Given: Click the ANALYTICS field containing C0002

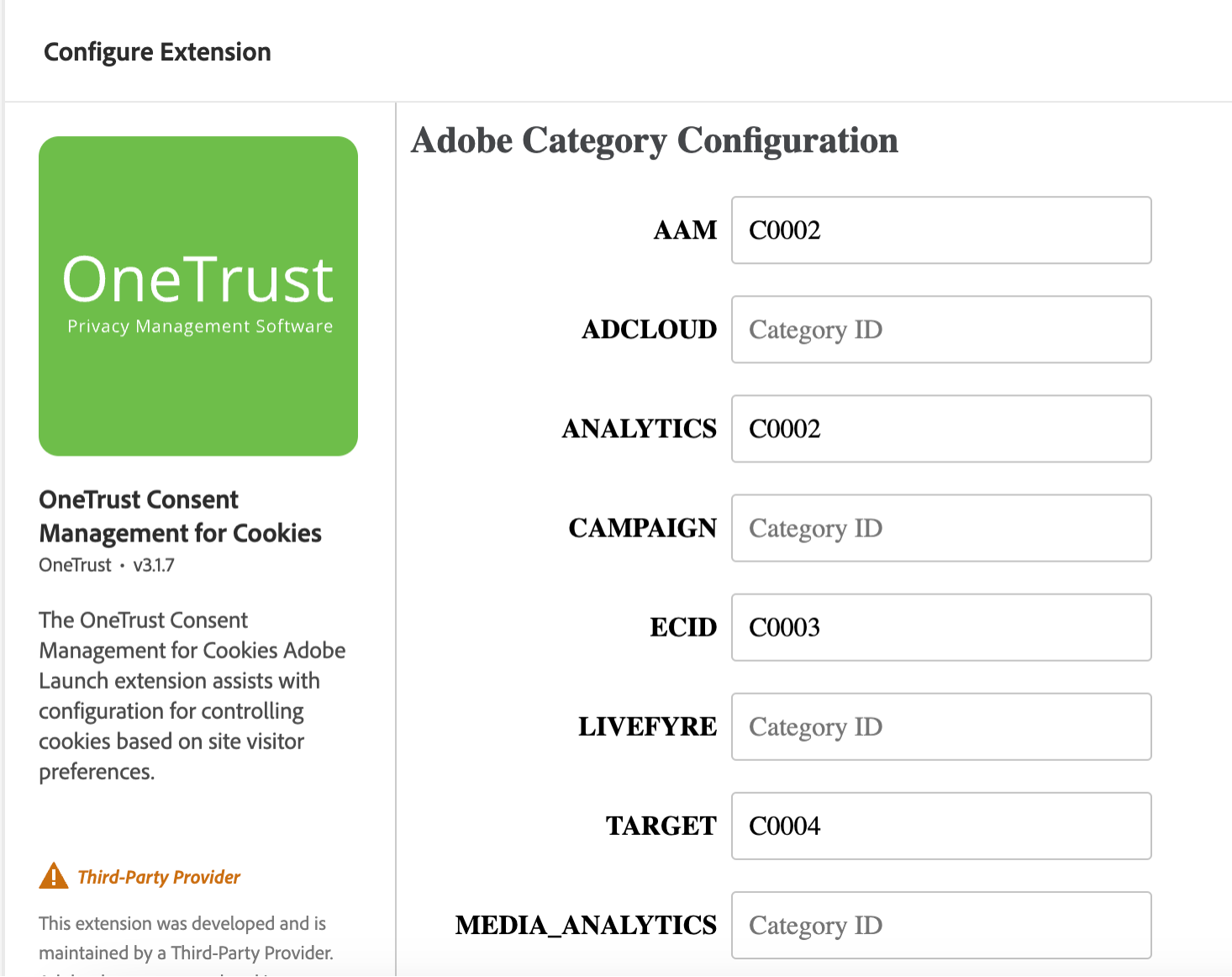Looking at the screenshot, I should [x=940, y=429].
